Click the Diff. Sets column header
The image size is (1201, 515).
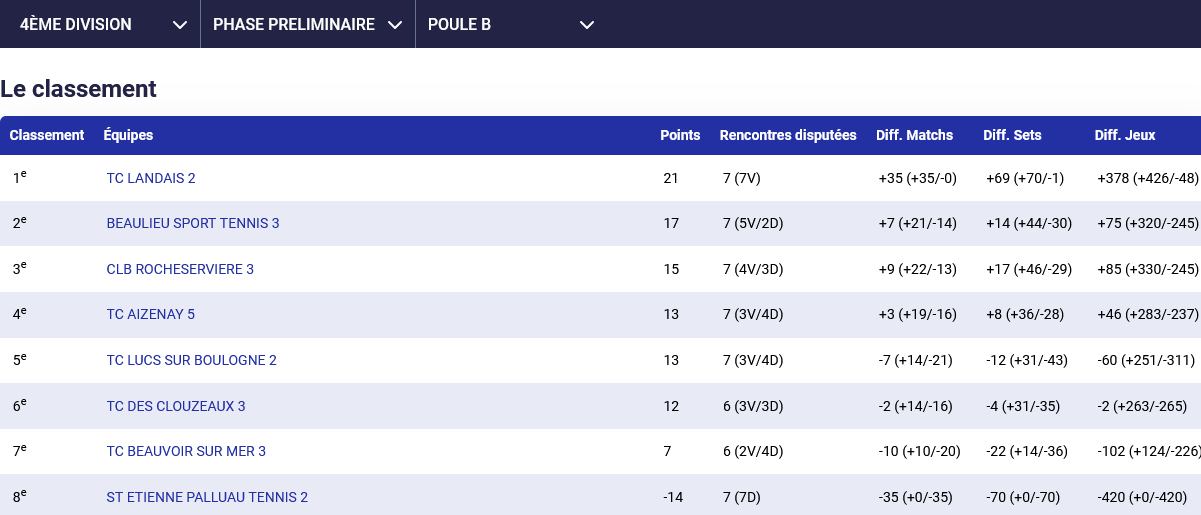pos(1012,135)
